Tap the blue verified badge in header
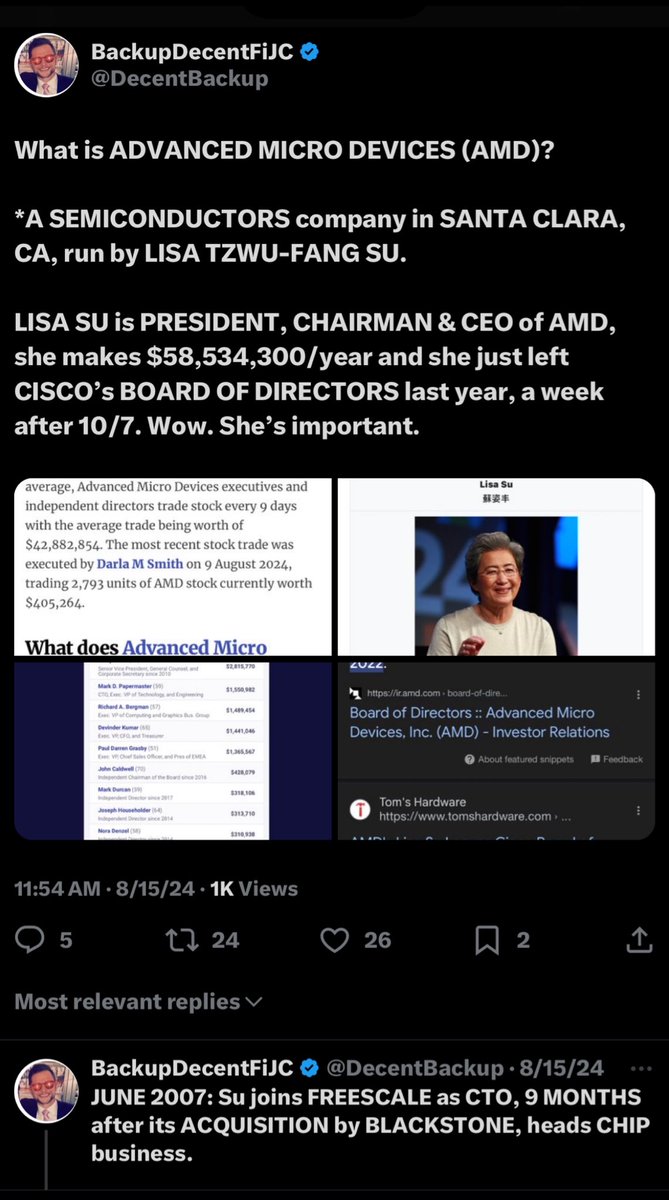 [311, 53]
